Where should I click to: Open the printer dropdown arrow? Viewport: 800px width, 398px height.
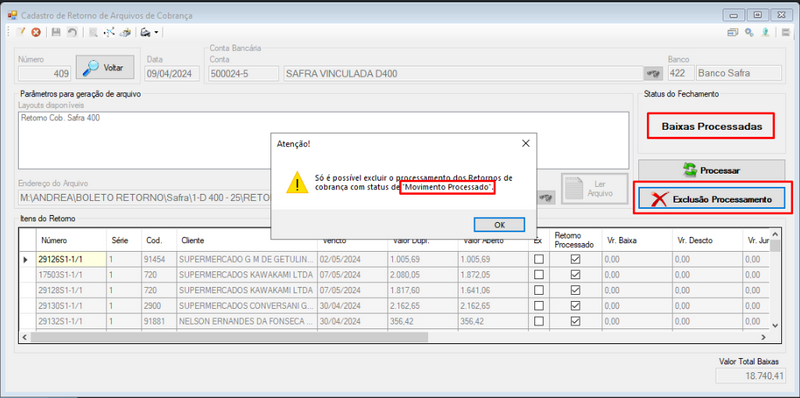(156, 33)
